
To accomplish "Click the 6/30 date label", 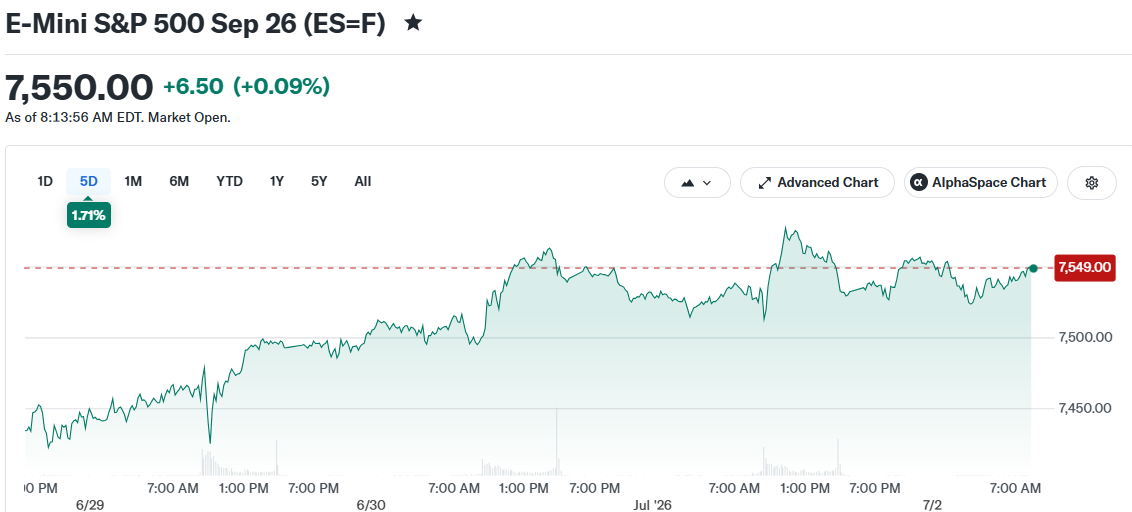I will [x=373, y=505].
